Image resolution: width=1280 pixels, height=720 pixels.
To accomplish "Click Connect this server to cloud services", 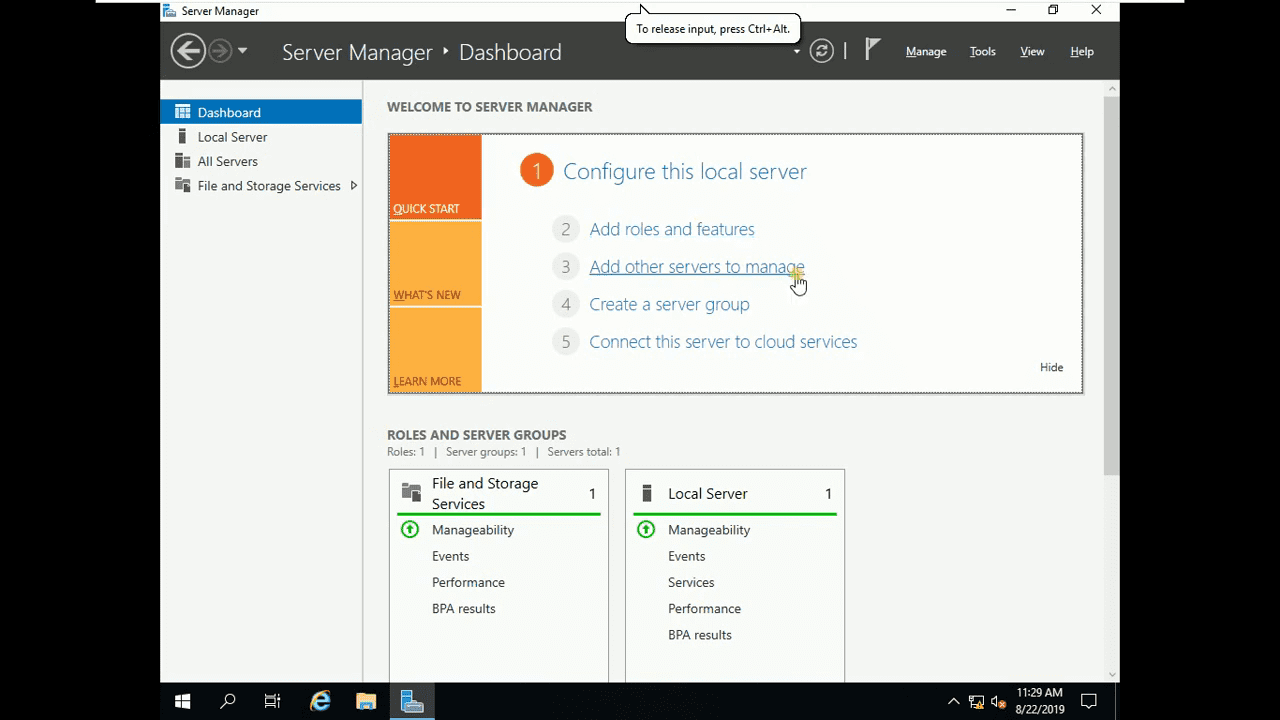I will coord(723,342).
